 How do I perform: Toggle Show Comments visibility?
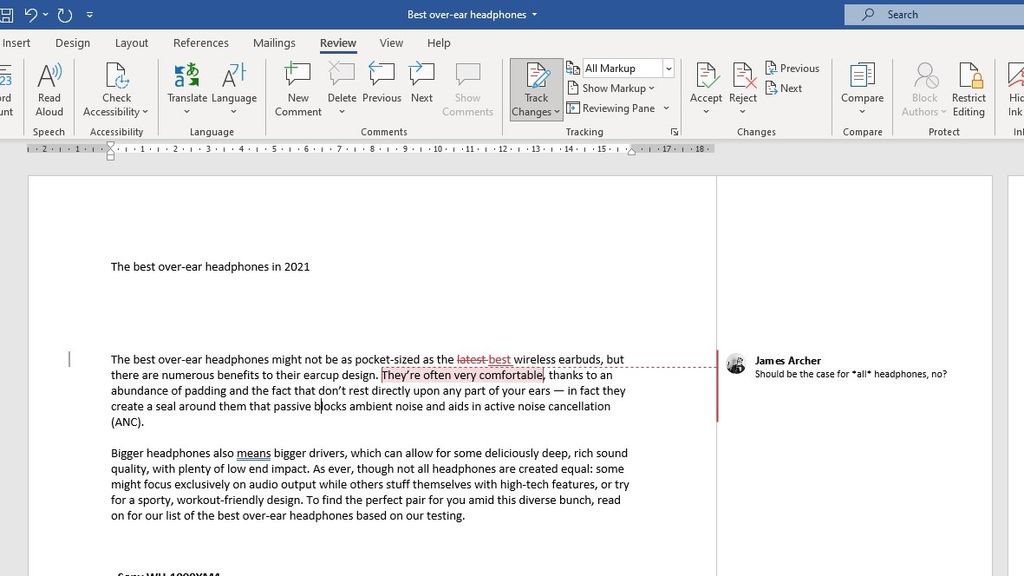click(466, 88)
